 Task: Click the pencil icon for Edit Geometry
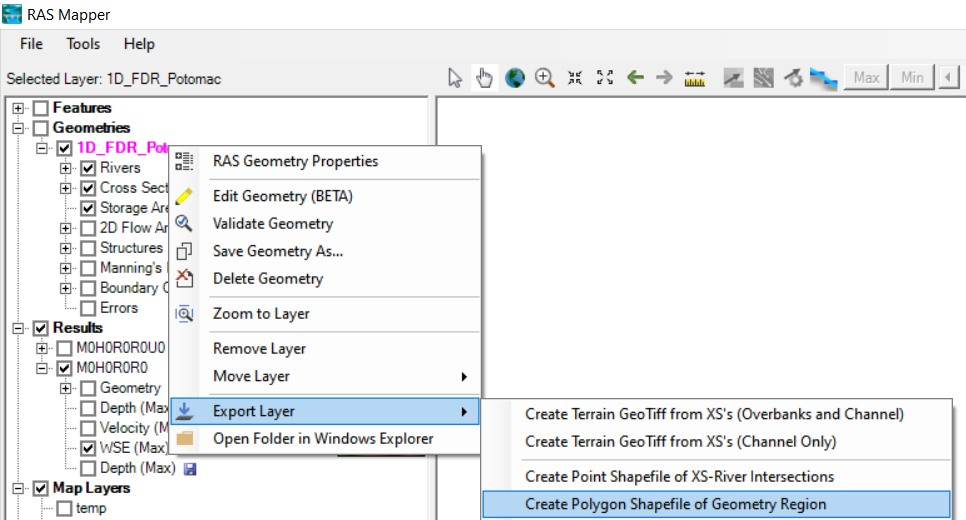pos(184,196)
